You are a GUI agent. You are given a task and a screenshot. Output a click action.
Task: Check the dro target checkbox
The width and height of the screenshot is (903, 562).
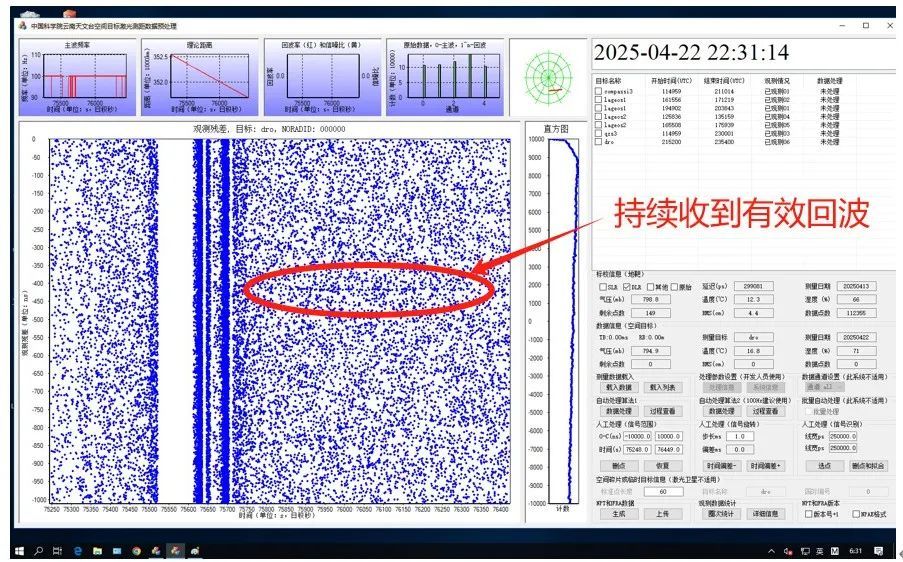(599, 142)
